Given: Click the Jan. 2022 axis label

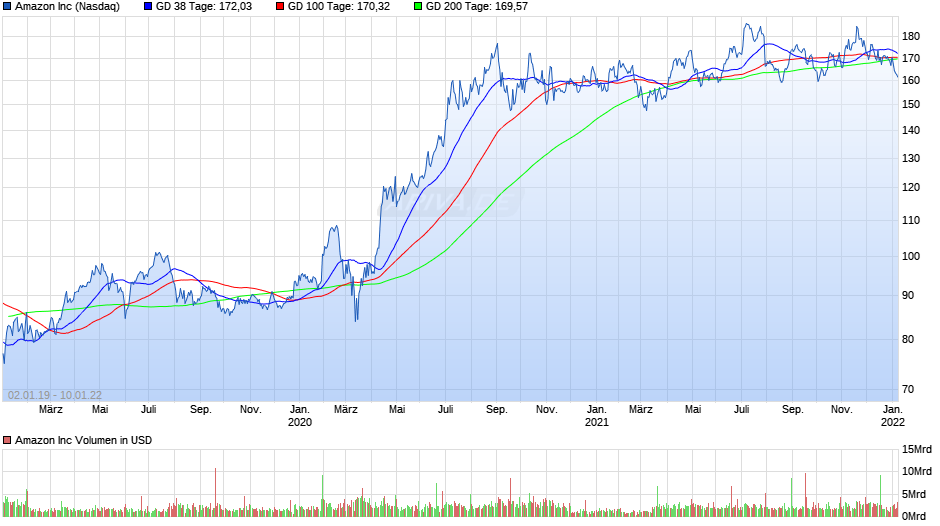Looking at the screenshot, I should [893, 416].
